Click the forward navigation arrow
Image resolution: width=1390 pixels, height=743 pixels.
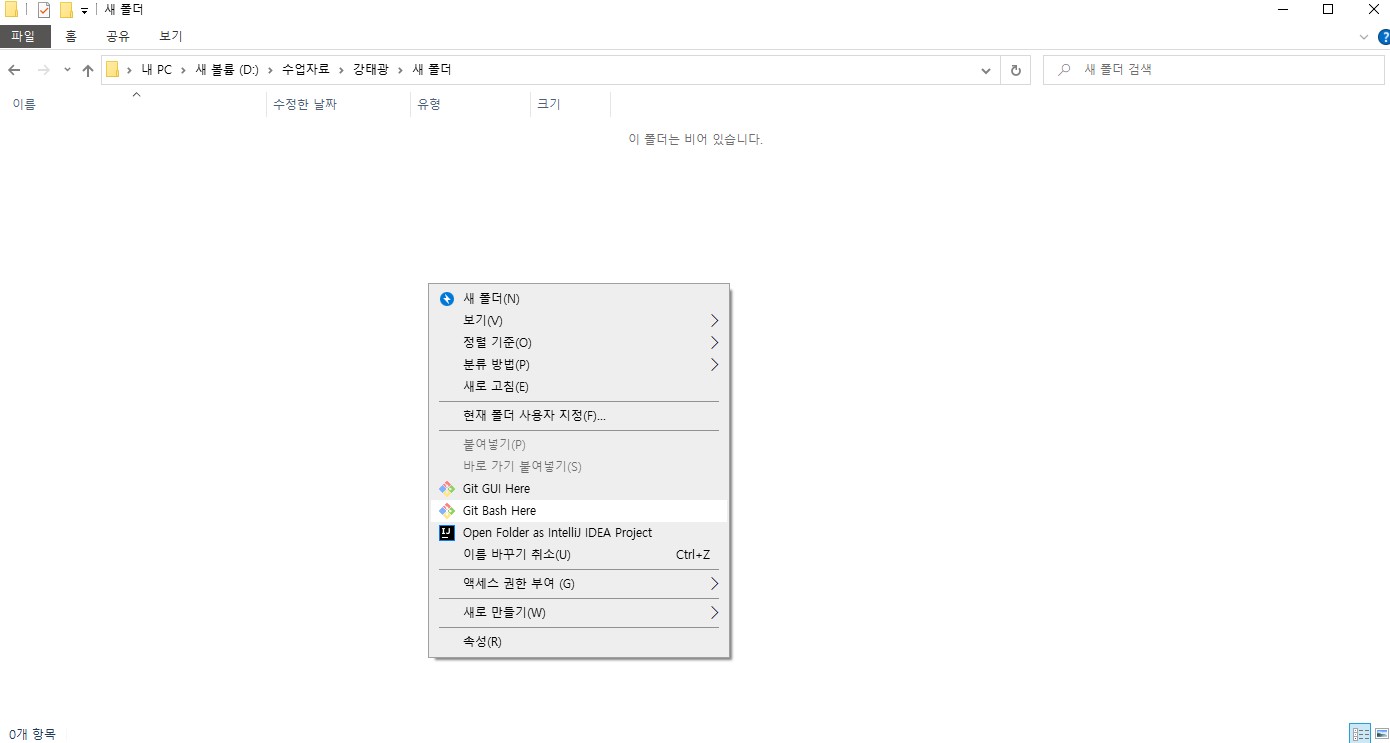[x=43, y=70]
